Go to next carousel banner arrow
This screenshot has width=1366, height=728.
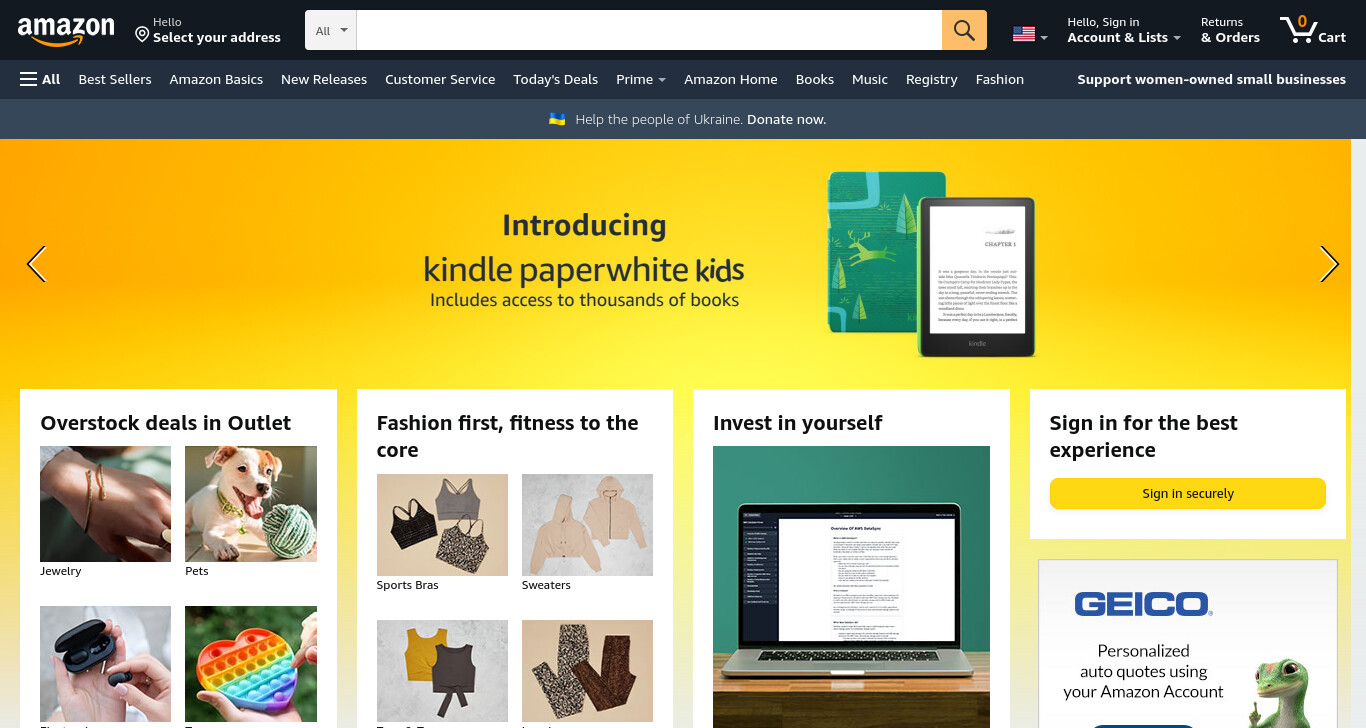coord(1329,264)
